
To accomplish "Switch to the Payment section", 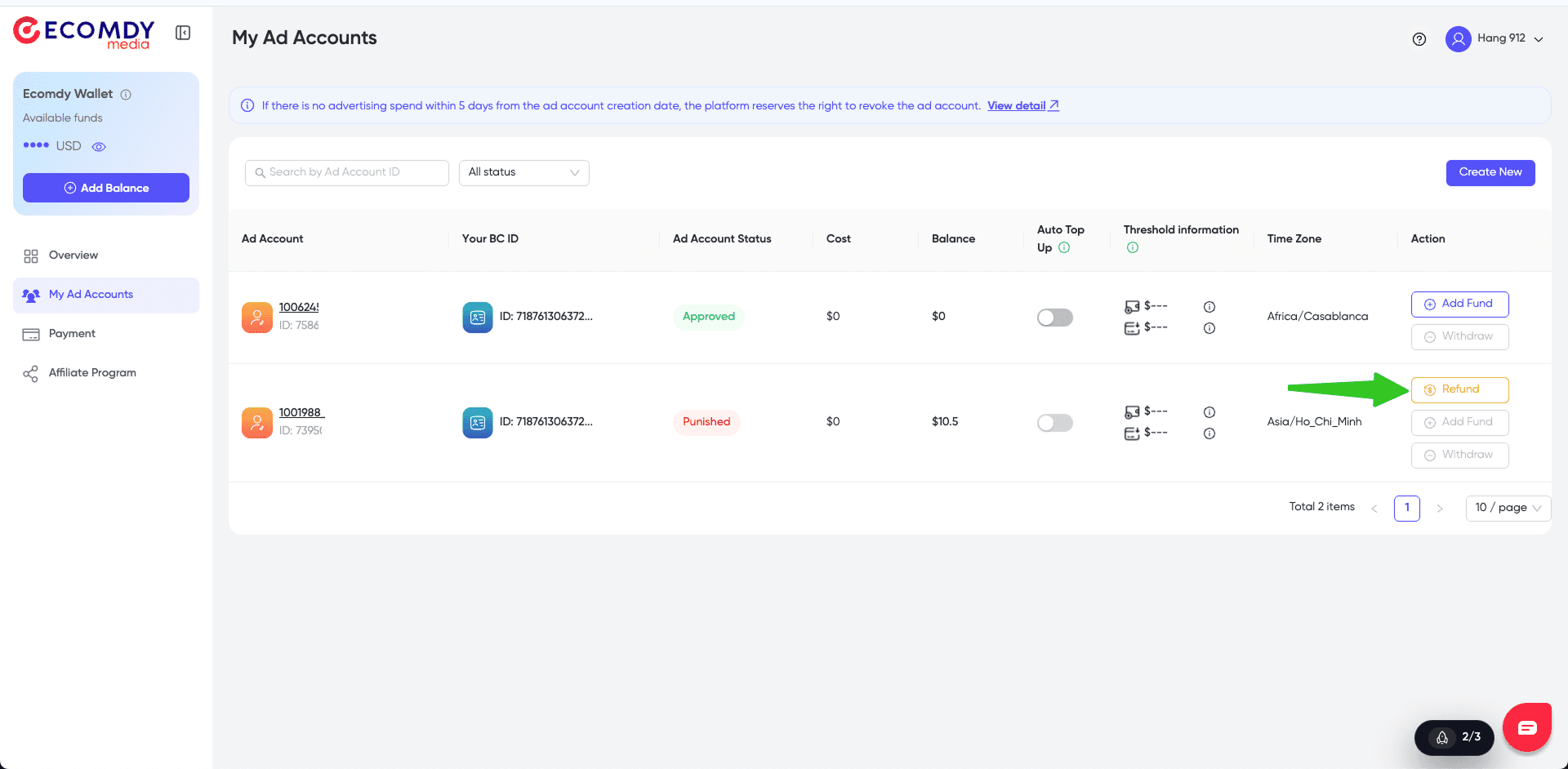I will point(70,333).
